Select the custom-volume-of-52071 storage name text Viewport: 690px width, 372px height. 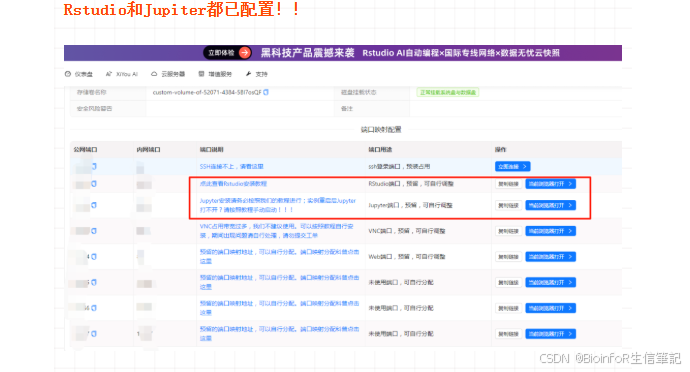pyautogui.click(x=207, y=92)
